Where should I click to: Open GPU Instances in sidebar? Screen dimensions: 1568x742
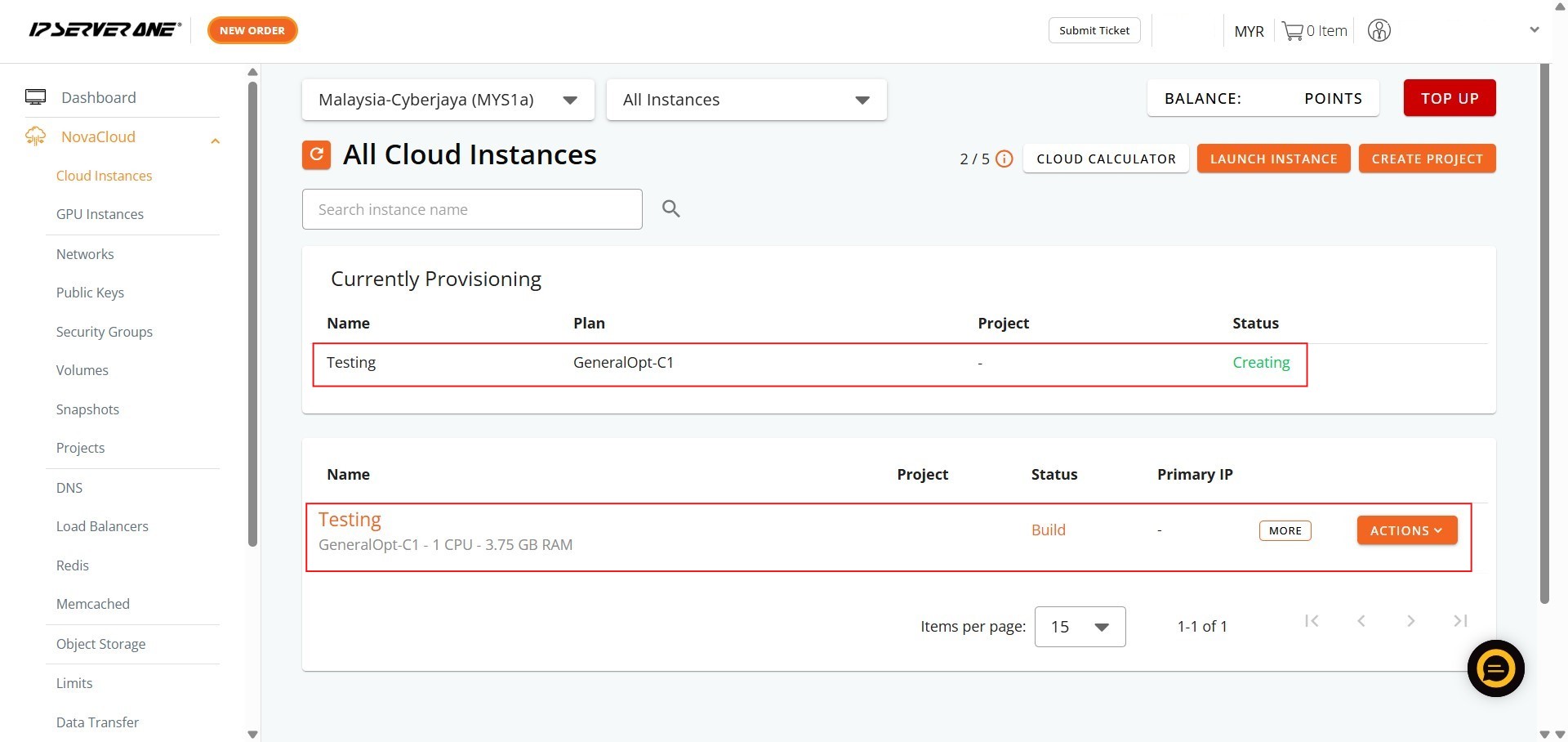pos(100,214)
